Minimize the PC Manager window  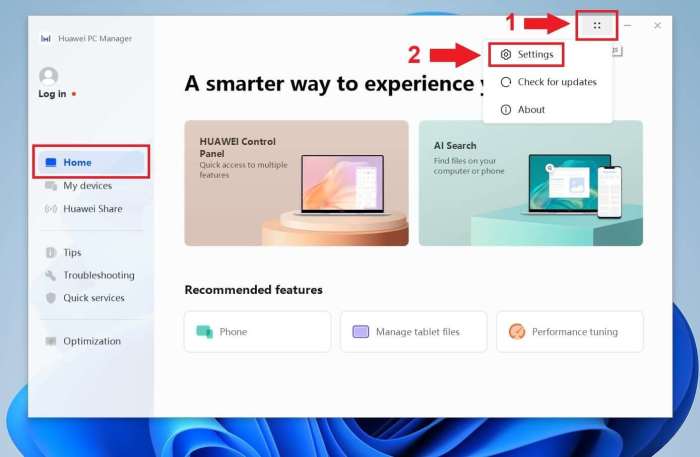627,25
